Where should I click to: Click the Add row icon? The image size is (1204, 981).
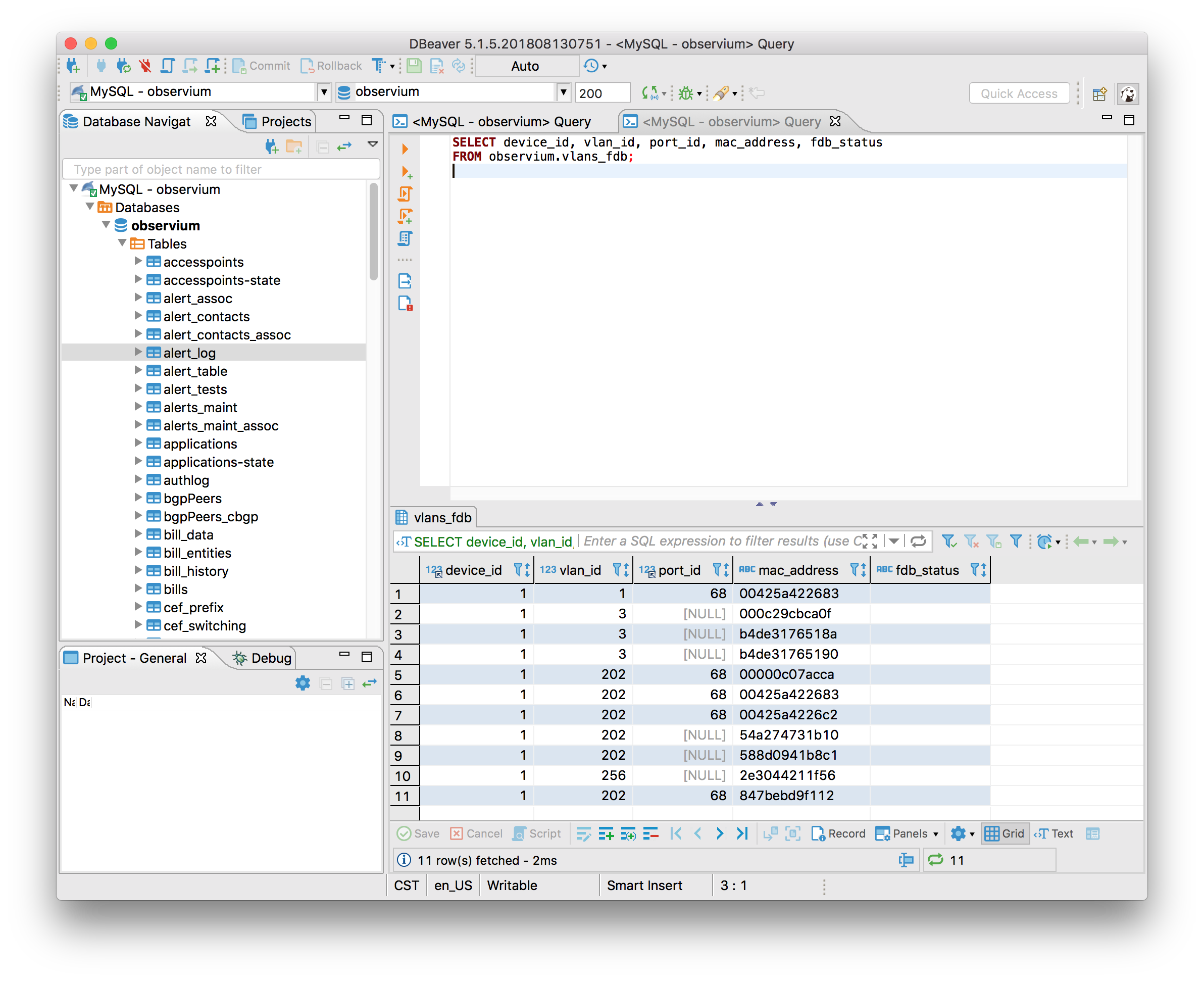pyautogui.click(x=606, y=833)
